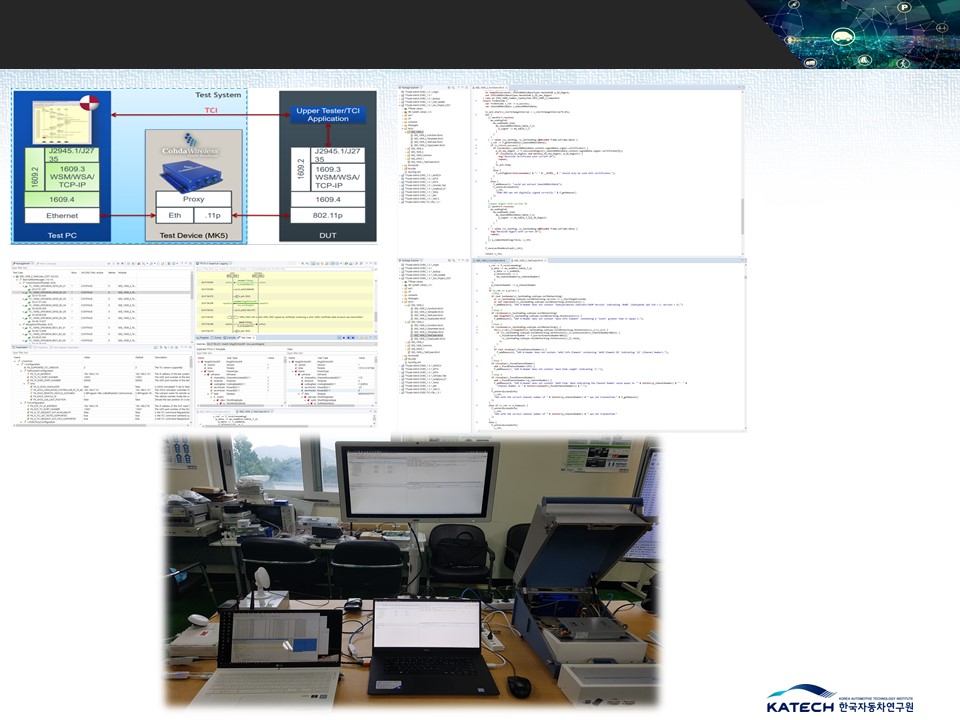Viewport: 960px width, 720px height.
Task: Click the "1609.4" box in DUT
Action: click(328, 200)
